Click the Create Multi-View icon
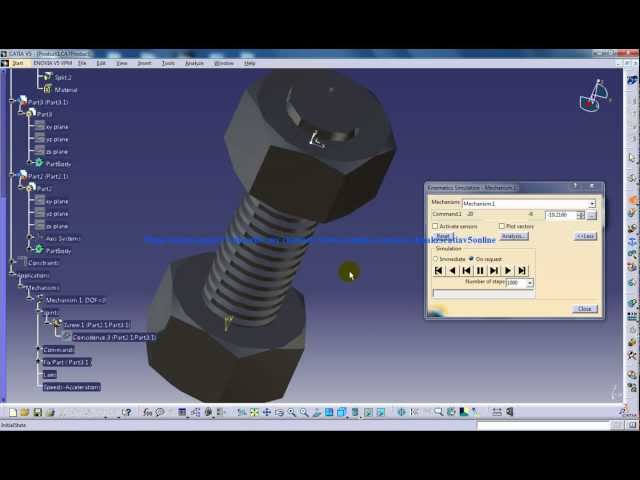Image resolution: width=640 pixels, height=480 pixels. point(329,412)
